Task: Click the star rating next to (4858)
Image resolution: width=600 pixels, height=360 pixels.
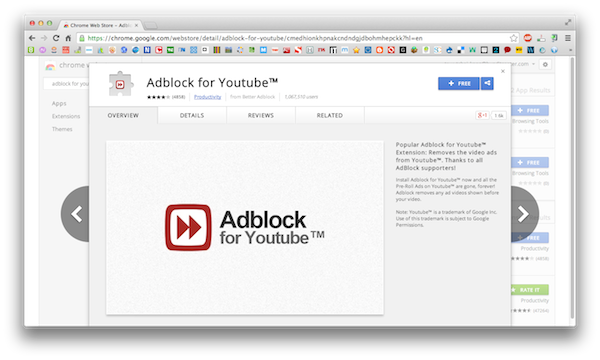Action: click(x=158, y=97)
